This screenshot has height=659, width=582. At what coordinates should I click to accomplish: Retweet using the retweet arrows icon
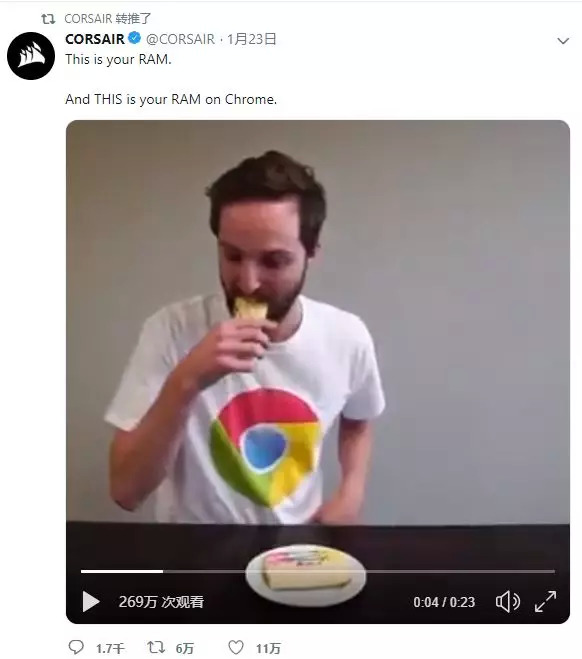coord(156,647)
